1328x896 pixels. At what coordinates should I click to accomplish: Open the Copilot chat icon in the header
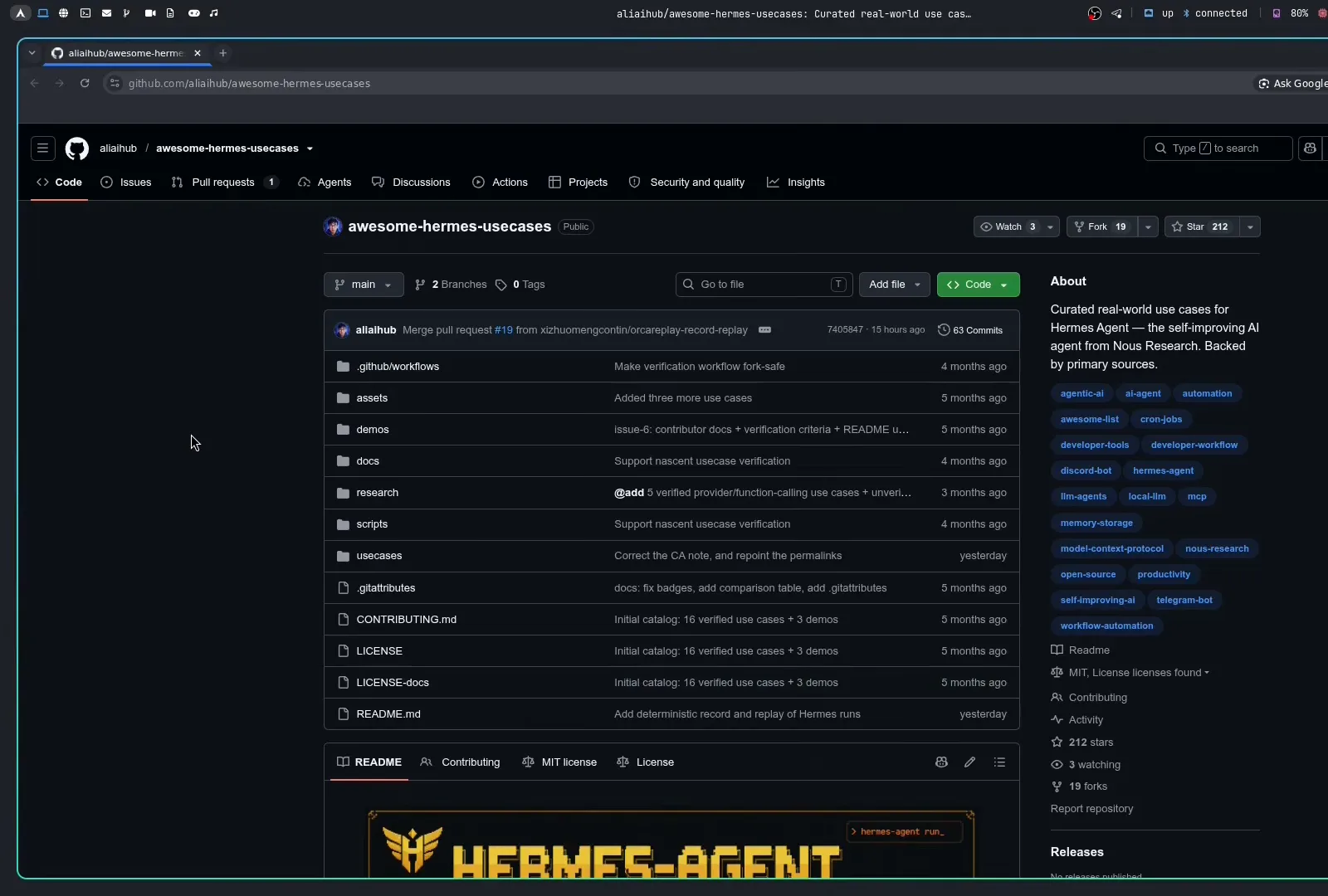coord(1310,149)
